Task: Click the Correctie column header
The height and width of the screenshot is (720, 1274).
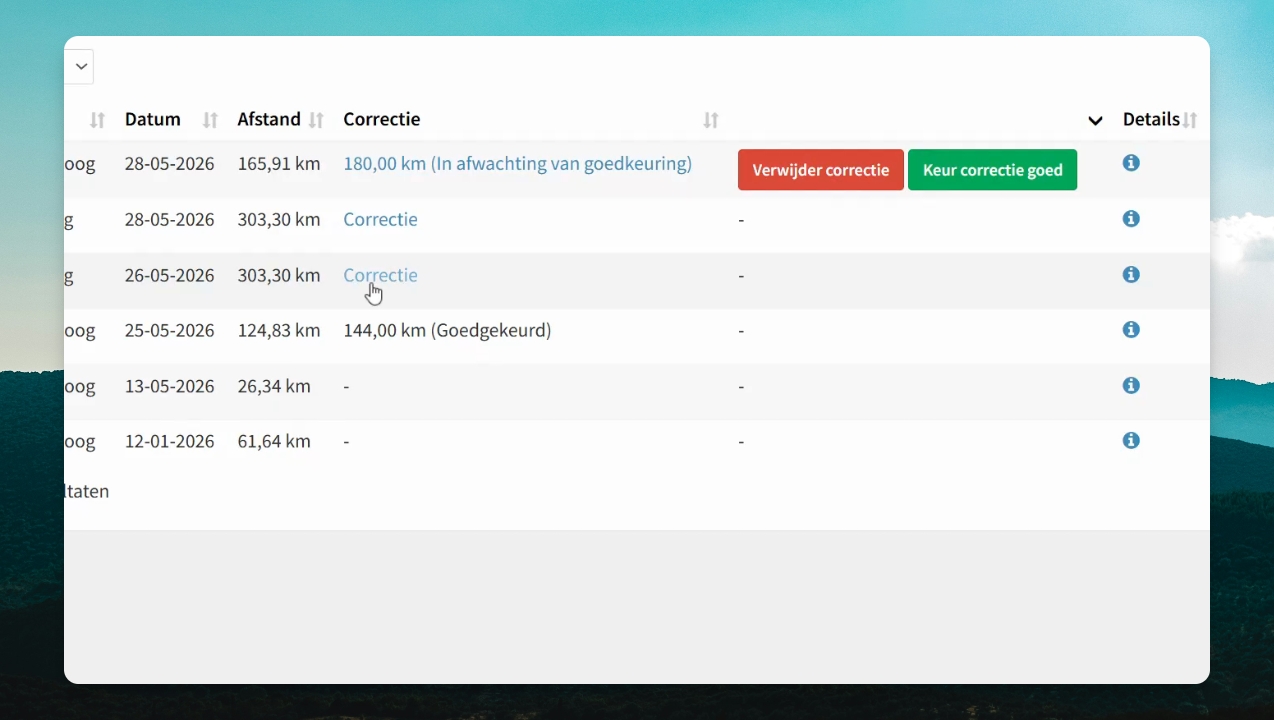Action: click(382, 119)
